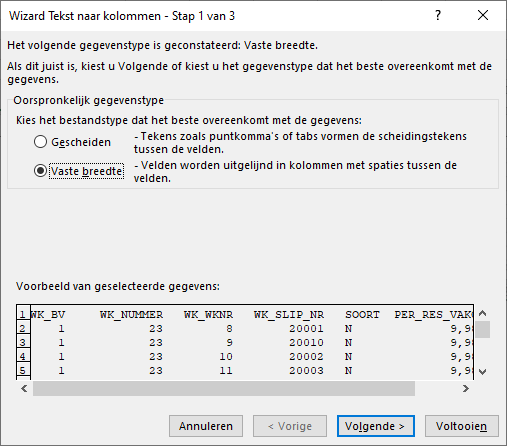Click the SOORT column header in preview
The image size is (507, 446).
coord(362,315)
